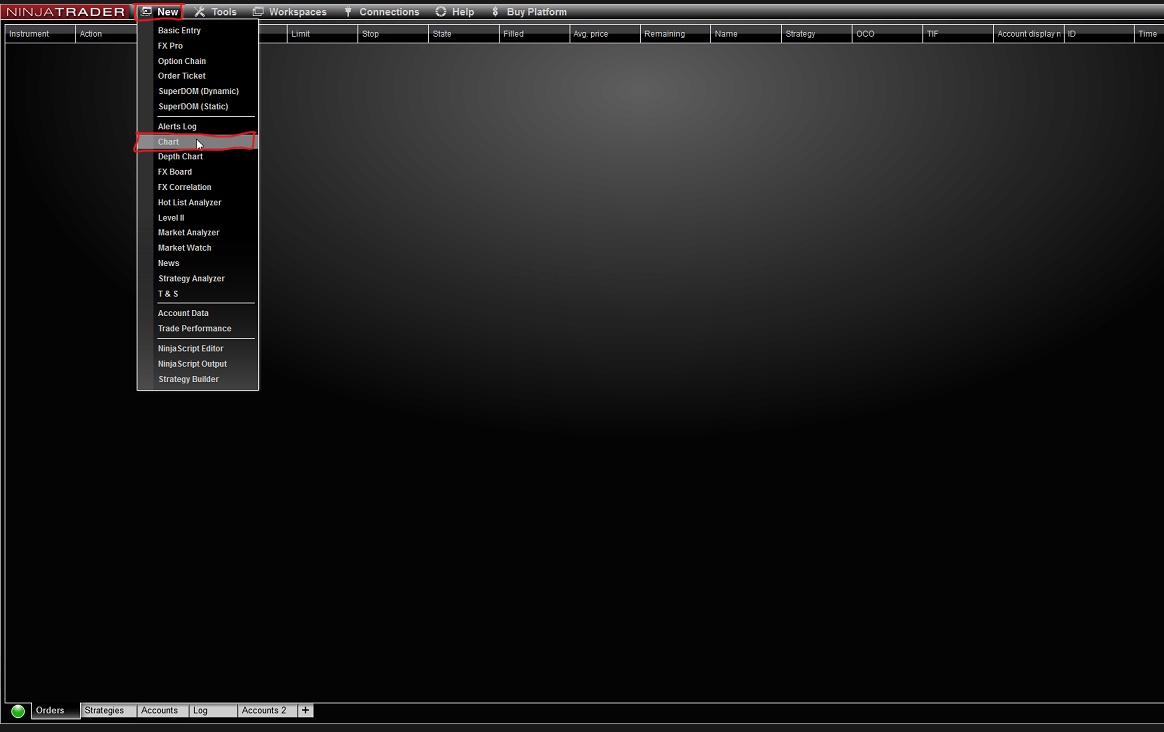
Task: Sort by TIF column header
Action: coord(957,34)
